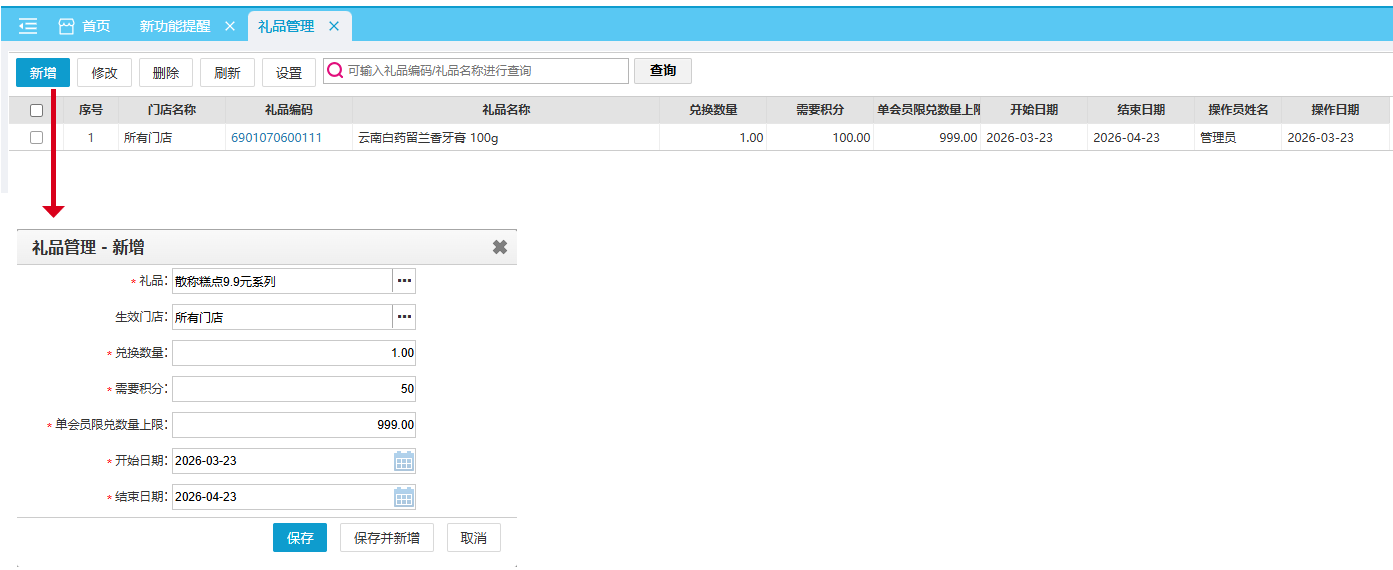Viewport: 1393px width, 570px height.
Task: Open the 结束日期 calendar picker
Action: (404, 497)
